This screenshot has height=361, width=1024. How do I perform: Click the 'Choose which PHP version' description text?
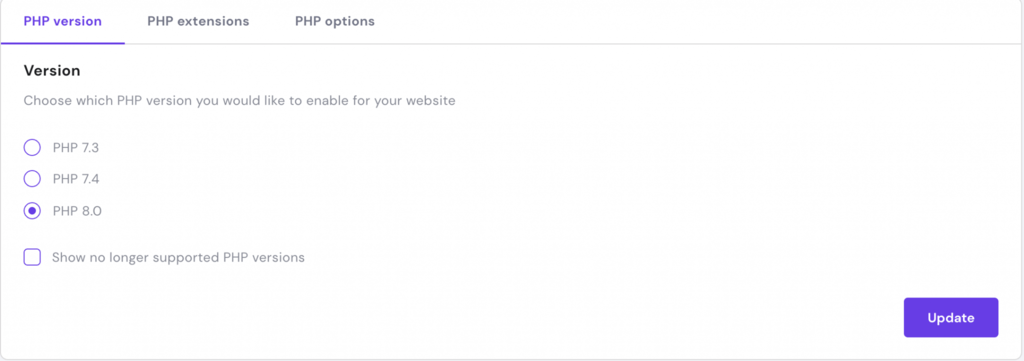point(239,101)
